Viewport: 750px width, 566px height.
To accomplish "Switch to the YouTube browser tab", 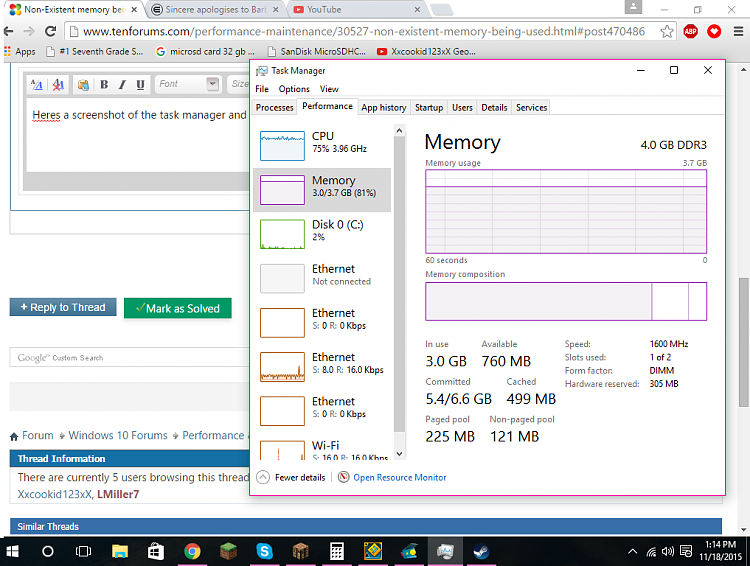I will coord(356,10).
